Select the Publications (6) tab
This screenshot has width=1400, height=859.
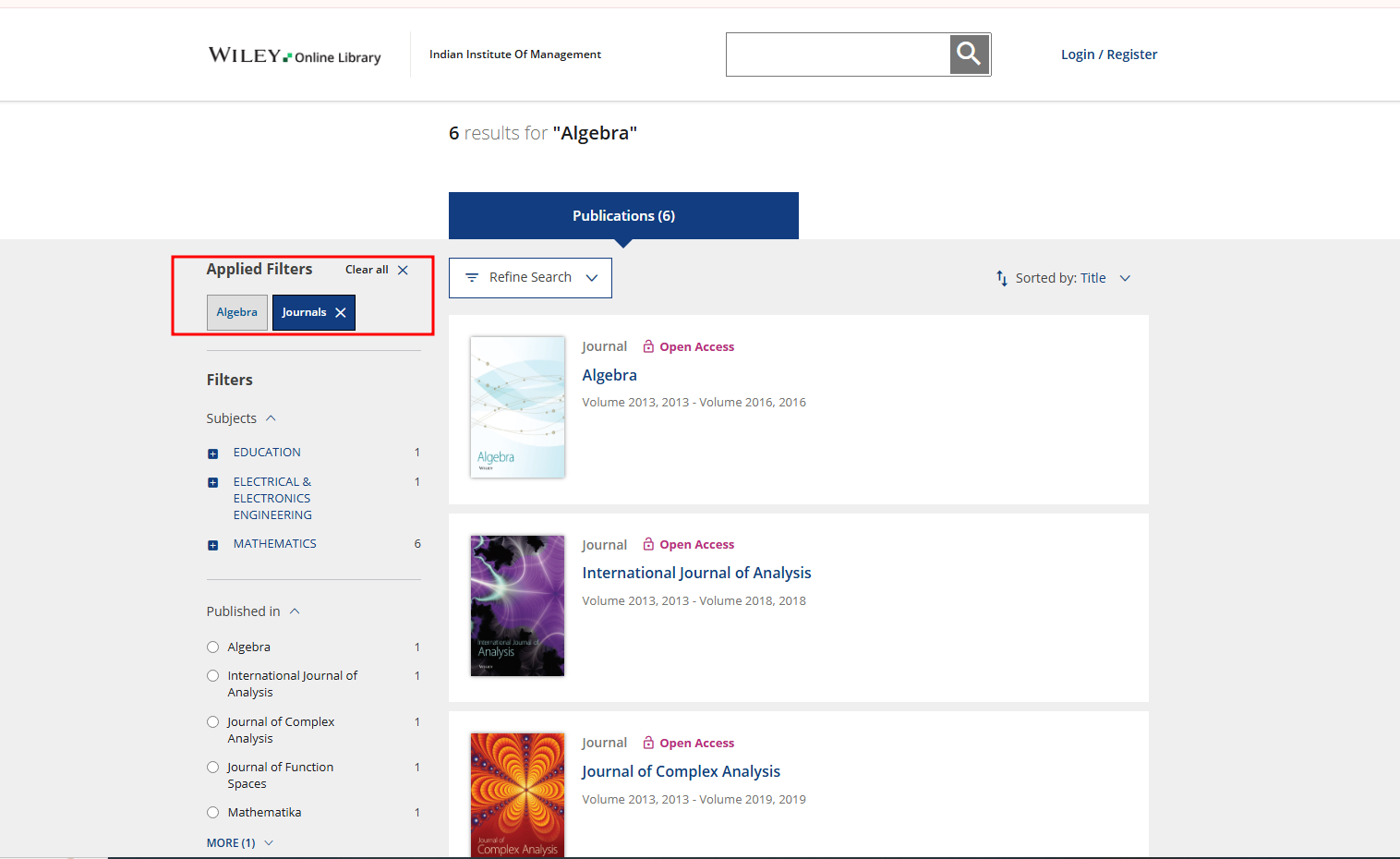(623, 216)
